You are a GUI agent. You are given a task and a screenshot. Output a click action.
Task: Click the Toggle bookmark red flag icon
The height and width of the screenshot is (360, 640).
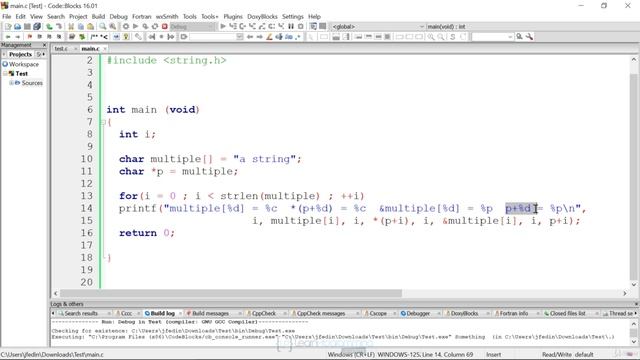pyautogui.click(x=29, y=37)
